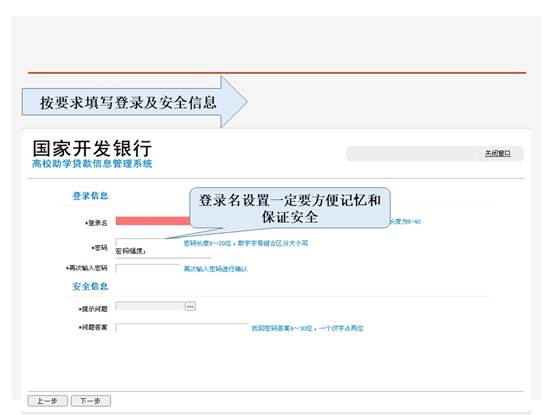
Task: Click the ellipsis button beside 提示问题
Action: pyautogui.click(x=190, y=306)
